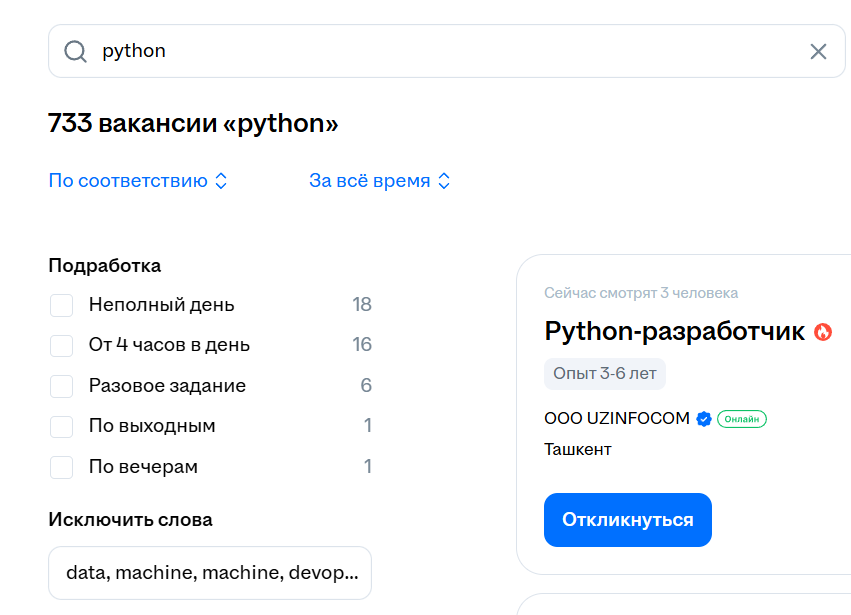Select the По выходным checkbox

click(62, 426)
